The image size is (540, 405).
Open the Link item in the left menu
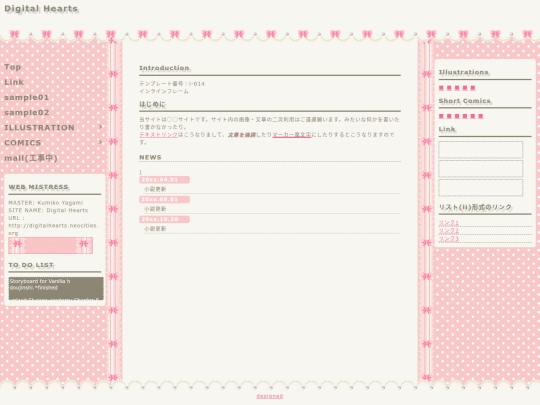point(14,82)
